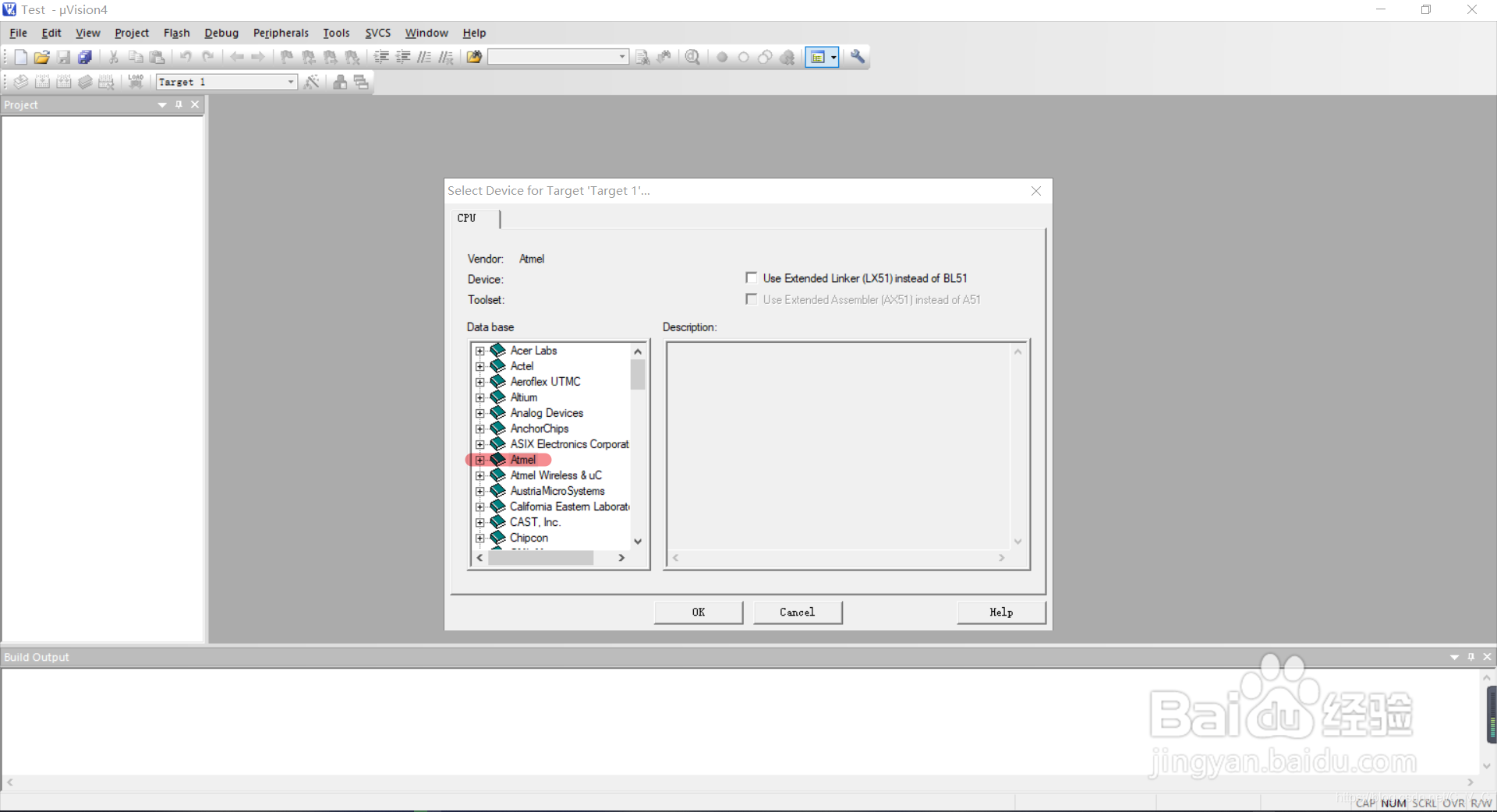This screenshot has height=812, width=1497.
Task: Toggle the project window layout button
Action: [x=817, y=57]
